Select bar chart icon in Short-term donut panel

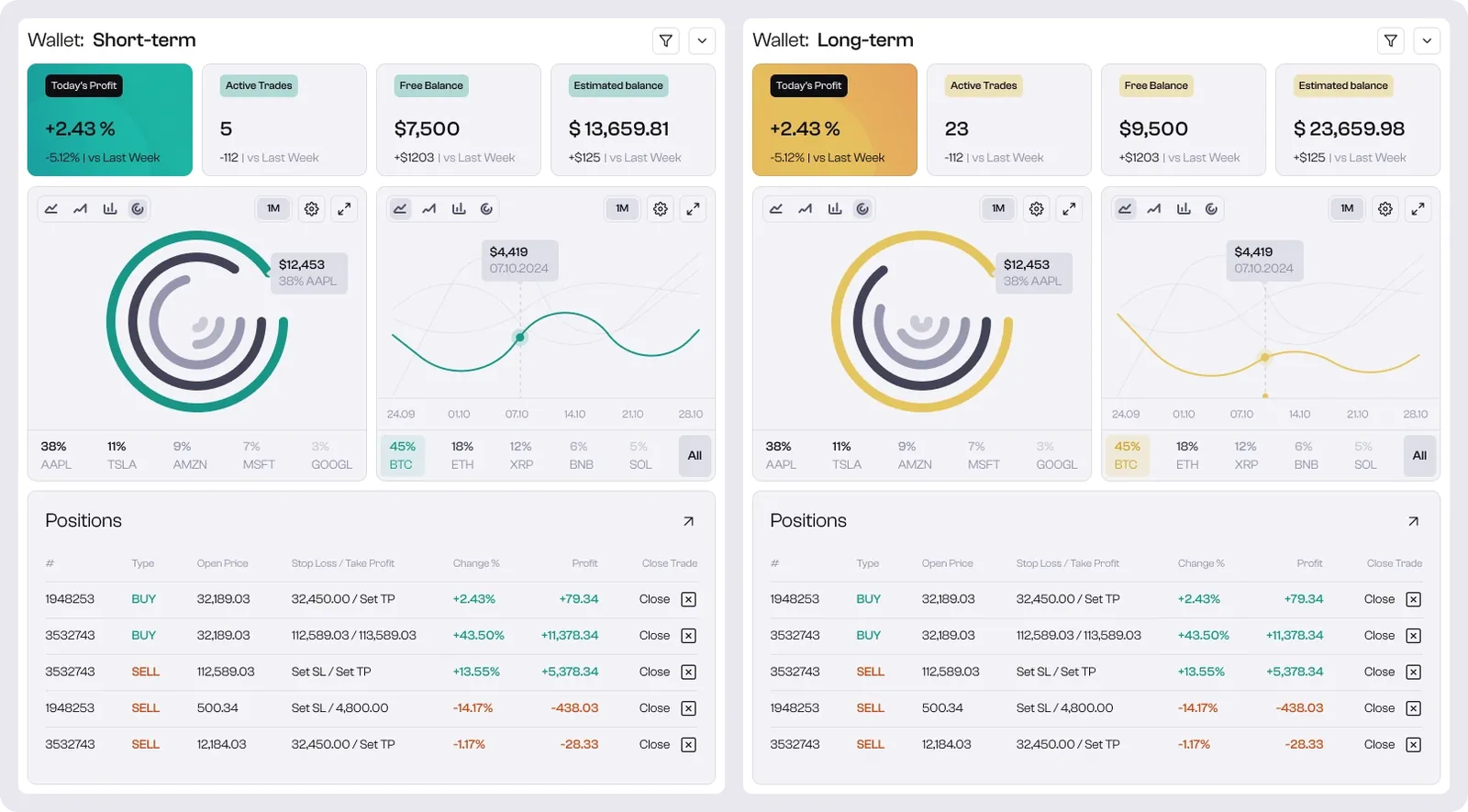point(110,209)
